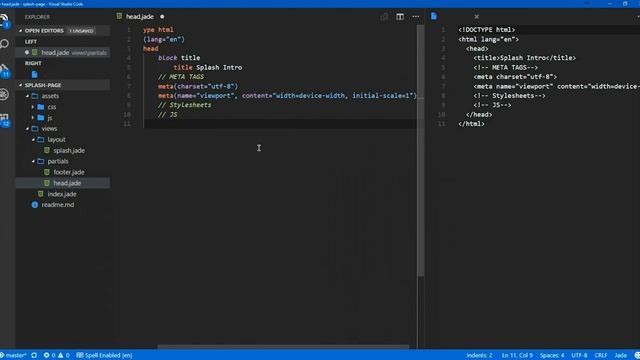Viewport: 640px width, 360px height.
Task: Click the 1 UNSAVED badge
Action: point(81,31)
